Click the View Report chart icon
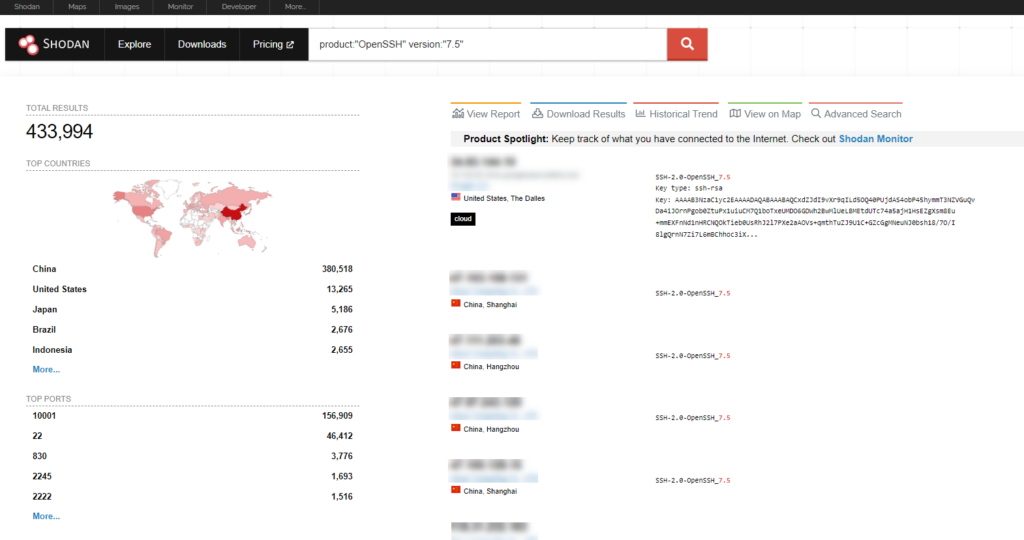 point(458,114)
